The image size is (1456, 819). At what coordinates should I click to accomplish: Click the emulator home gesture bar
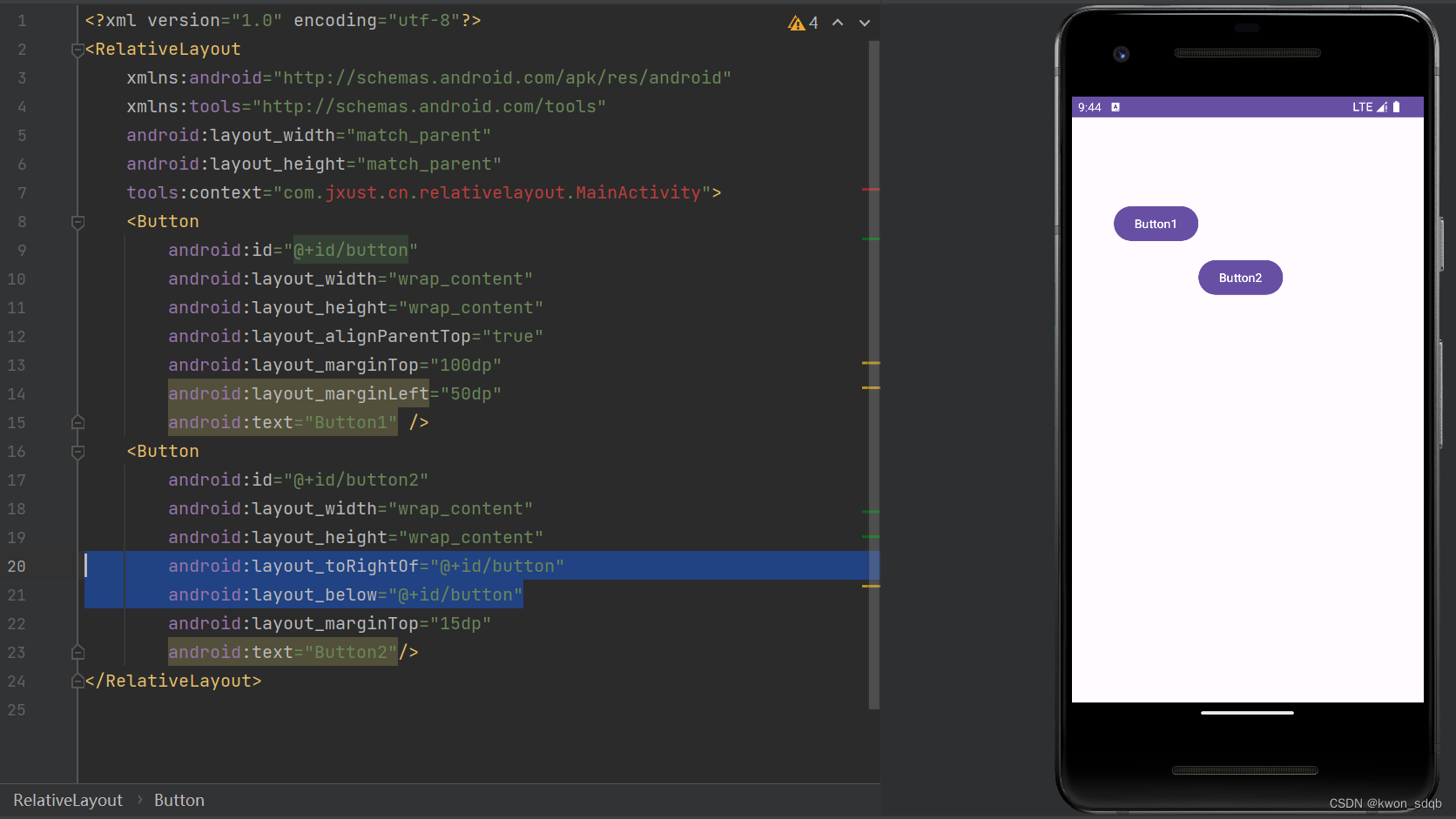click(x=1247, y=713)
